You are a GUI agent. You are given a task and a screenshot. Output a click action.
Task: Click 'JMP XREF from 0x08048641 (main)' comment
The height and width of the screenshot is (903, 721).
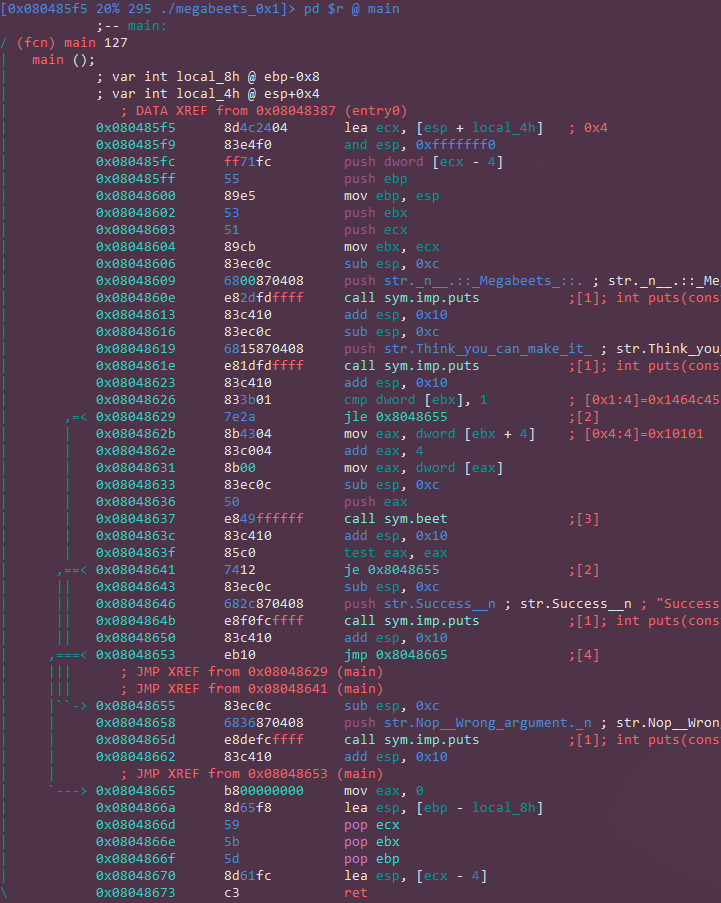(252, 689)
